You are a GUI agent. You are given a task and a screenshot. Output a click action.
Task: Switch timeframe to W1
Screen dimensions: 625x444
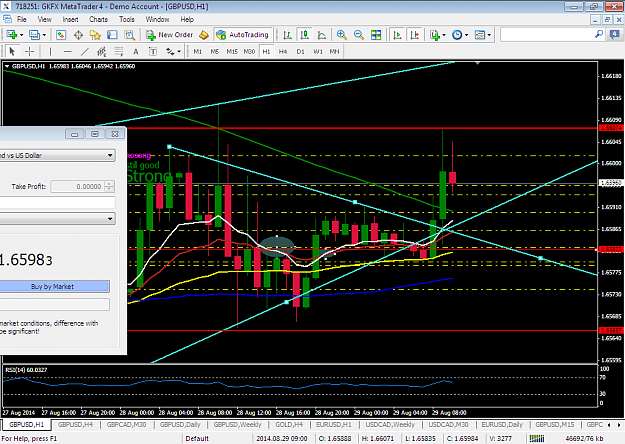(x=318, y=51)
